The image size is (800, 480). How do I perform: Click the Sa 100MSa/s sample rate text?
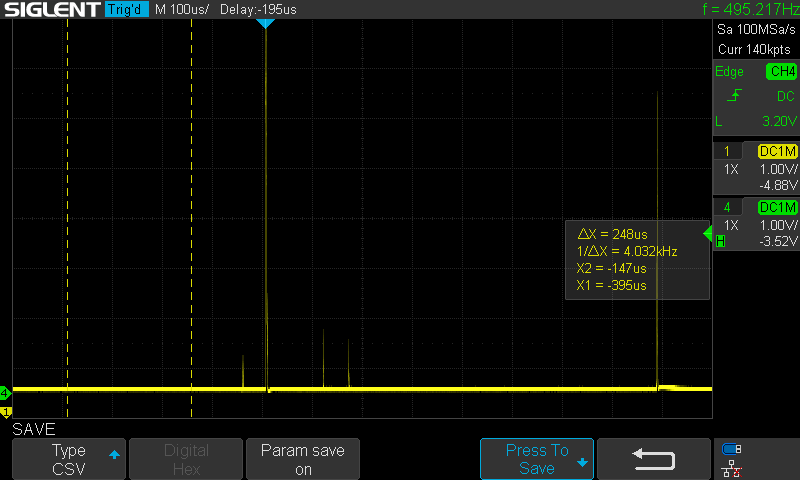756,29
